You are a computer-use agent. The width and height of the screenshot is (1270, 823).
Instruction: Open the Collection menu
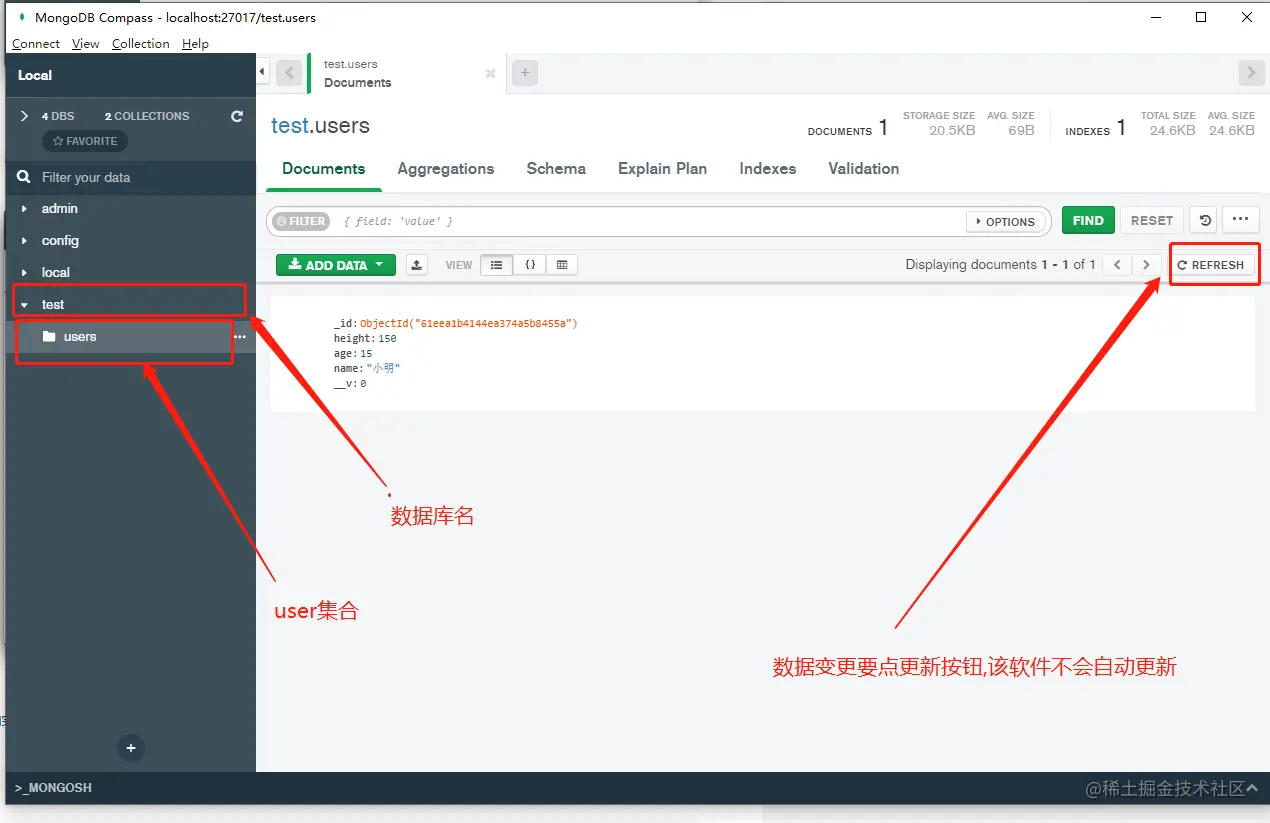click(141, 44)
